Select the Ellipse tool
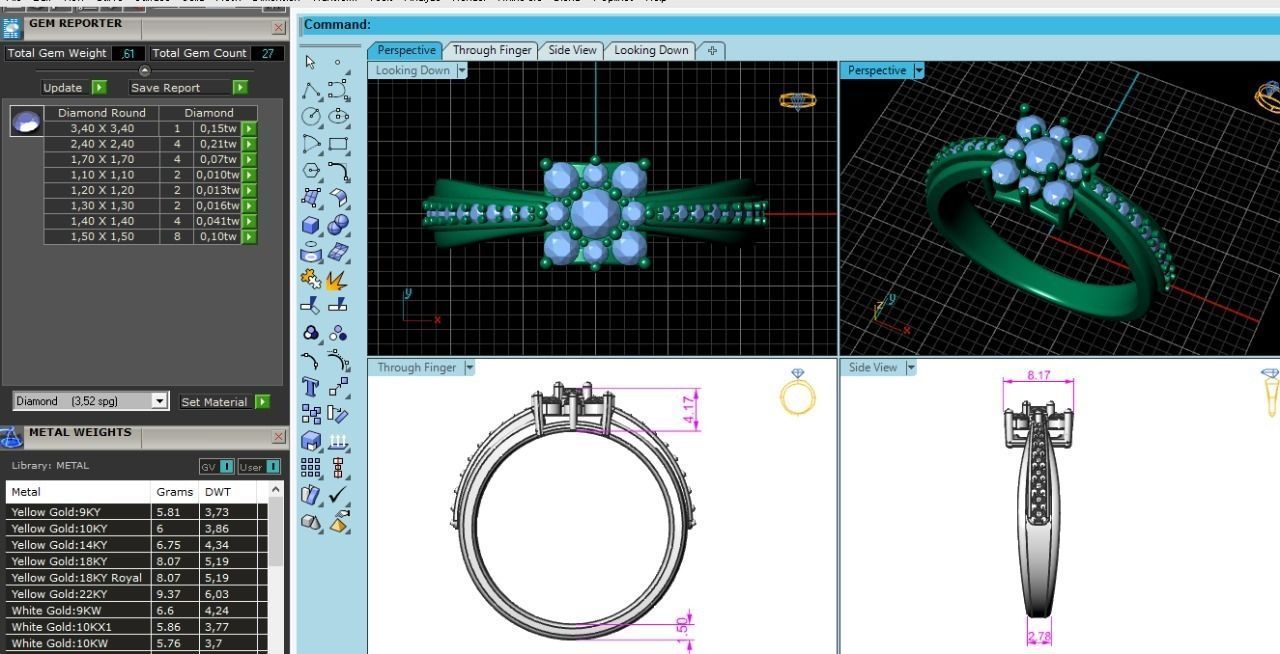Screen dimensions: 1280x654 (x=338, y=116)
